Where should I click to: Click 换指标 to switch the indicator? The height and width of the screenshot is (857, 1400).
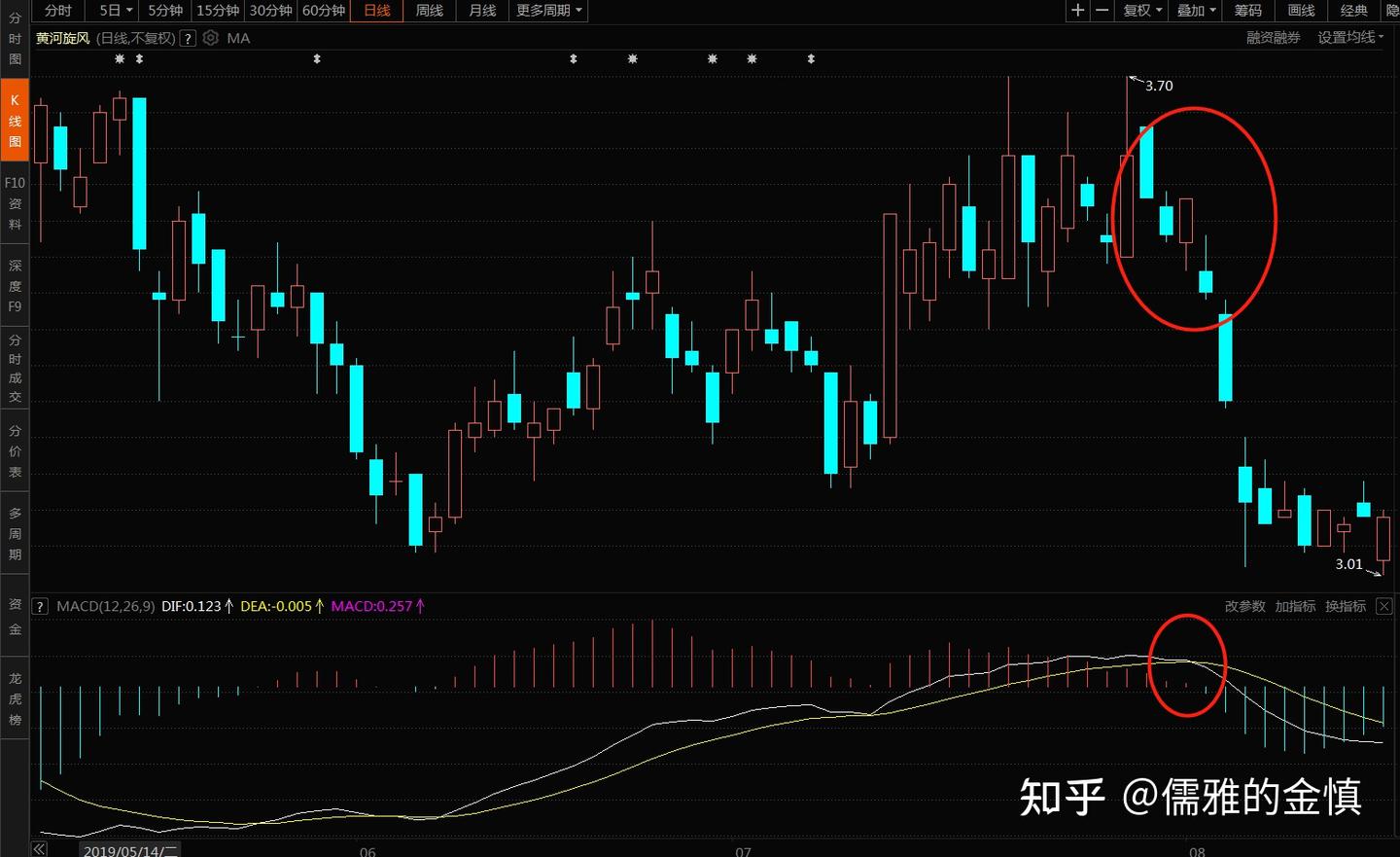coord(1347,606)
